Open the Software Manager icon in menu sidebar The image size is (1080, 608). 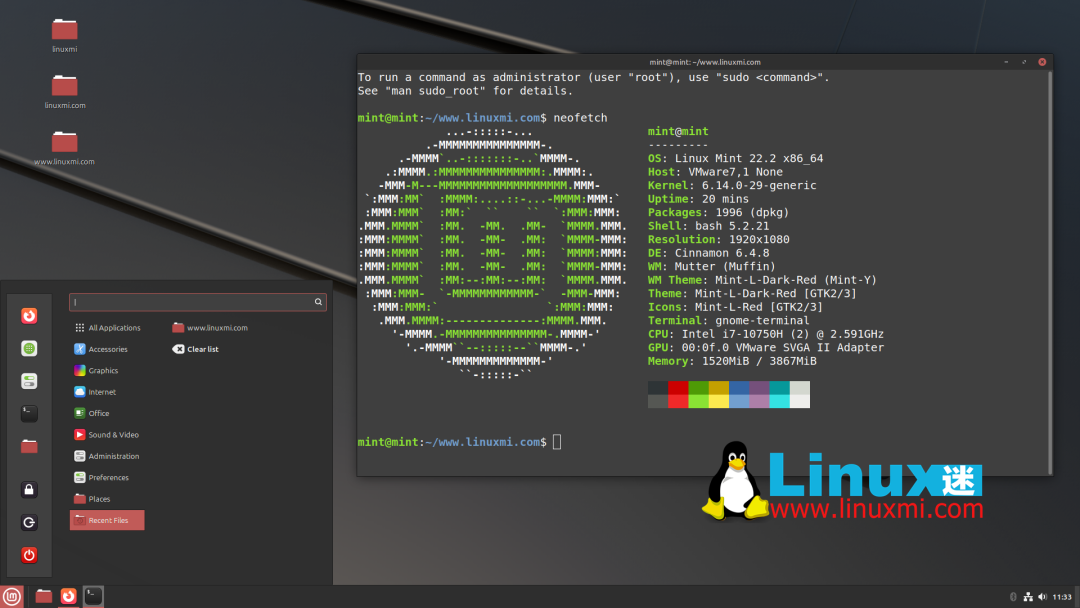[29, 348]
